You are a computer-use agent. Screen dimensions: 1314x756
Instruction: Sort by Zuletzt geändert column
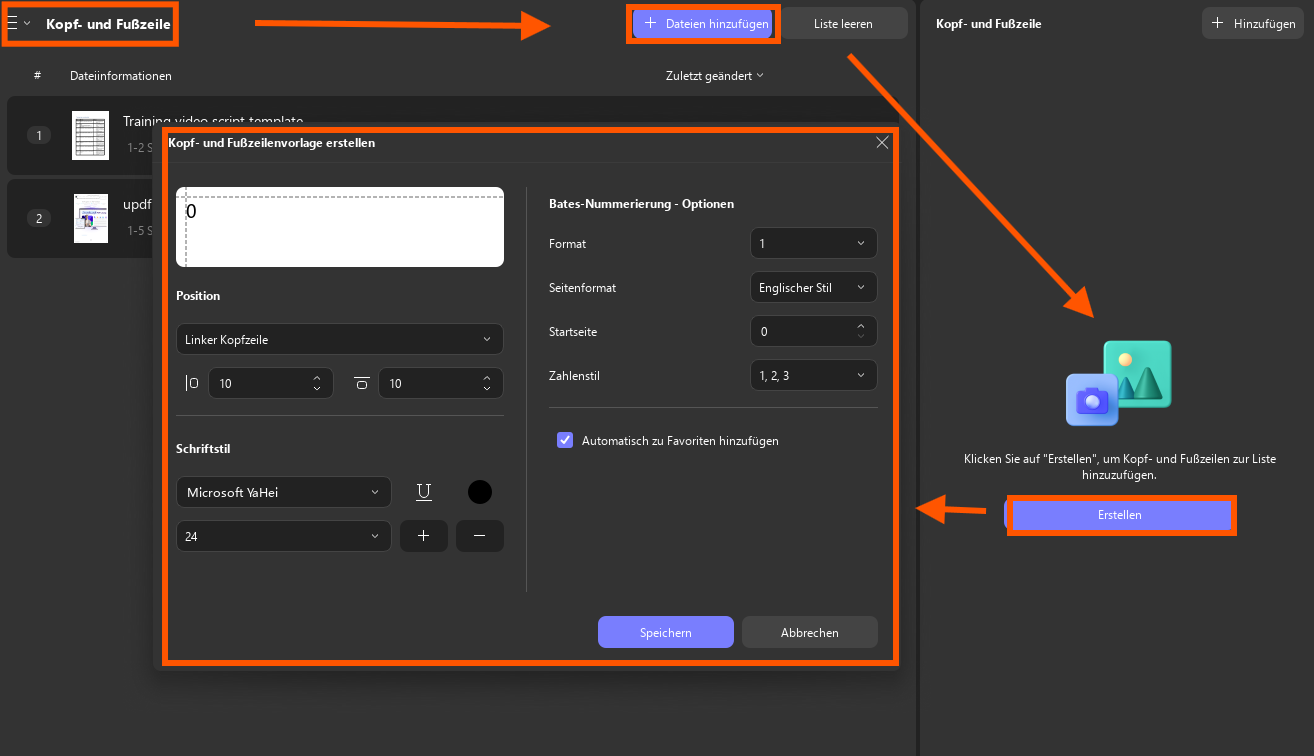tap(714, 76)
